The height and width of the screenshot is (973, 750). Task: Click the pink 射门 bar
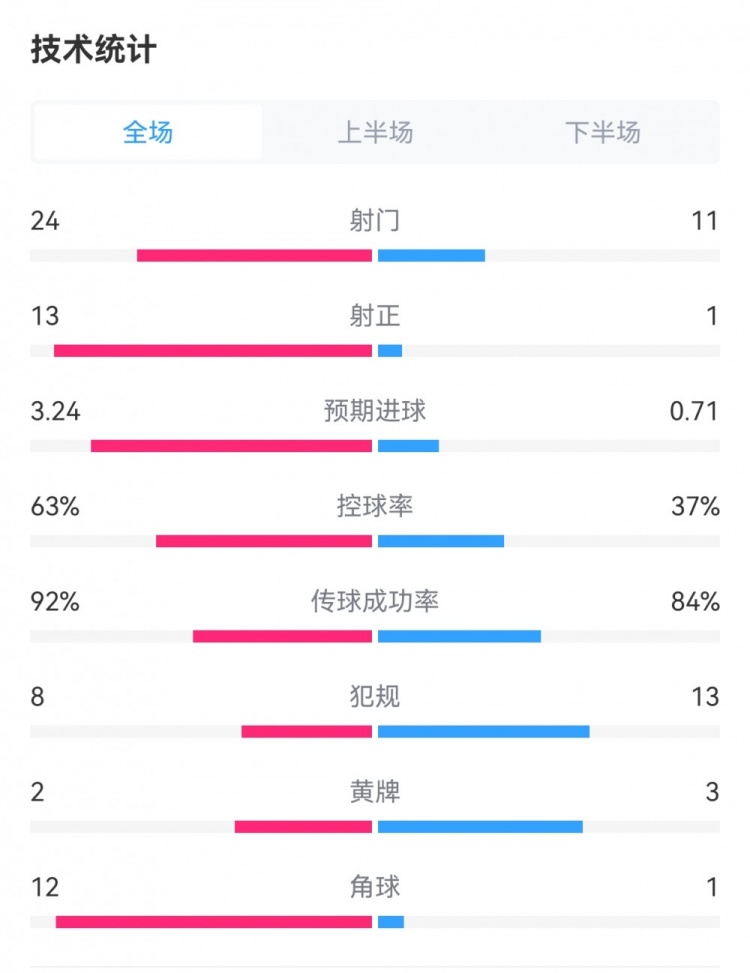(x=254, y=256)
